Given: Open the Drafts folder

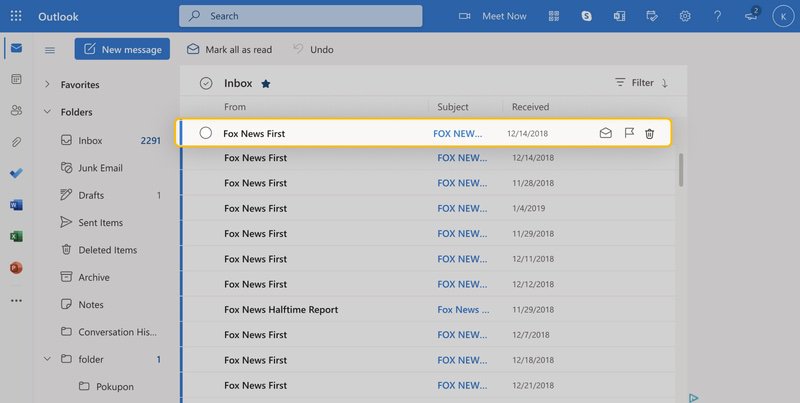Looking at the screenshot, I should [110, 195].
